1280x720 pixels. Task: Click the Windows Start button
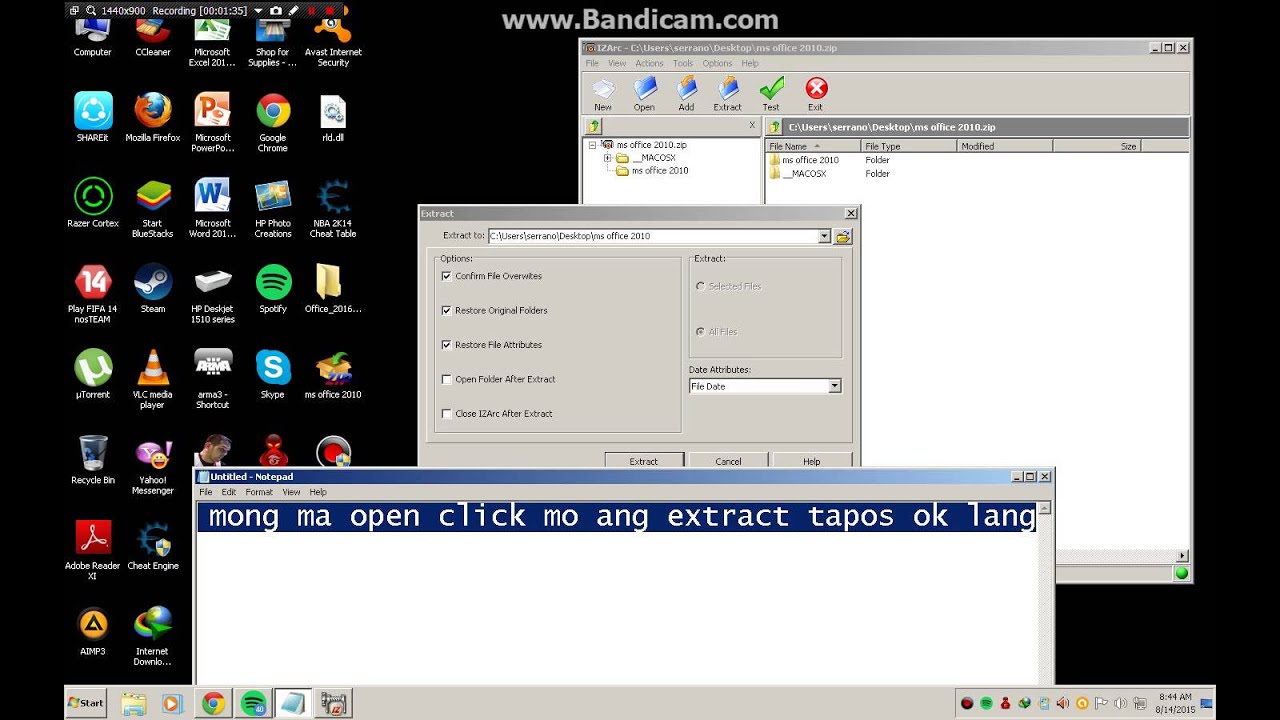[x=86, y=703]
